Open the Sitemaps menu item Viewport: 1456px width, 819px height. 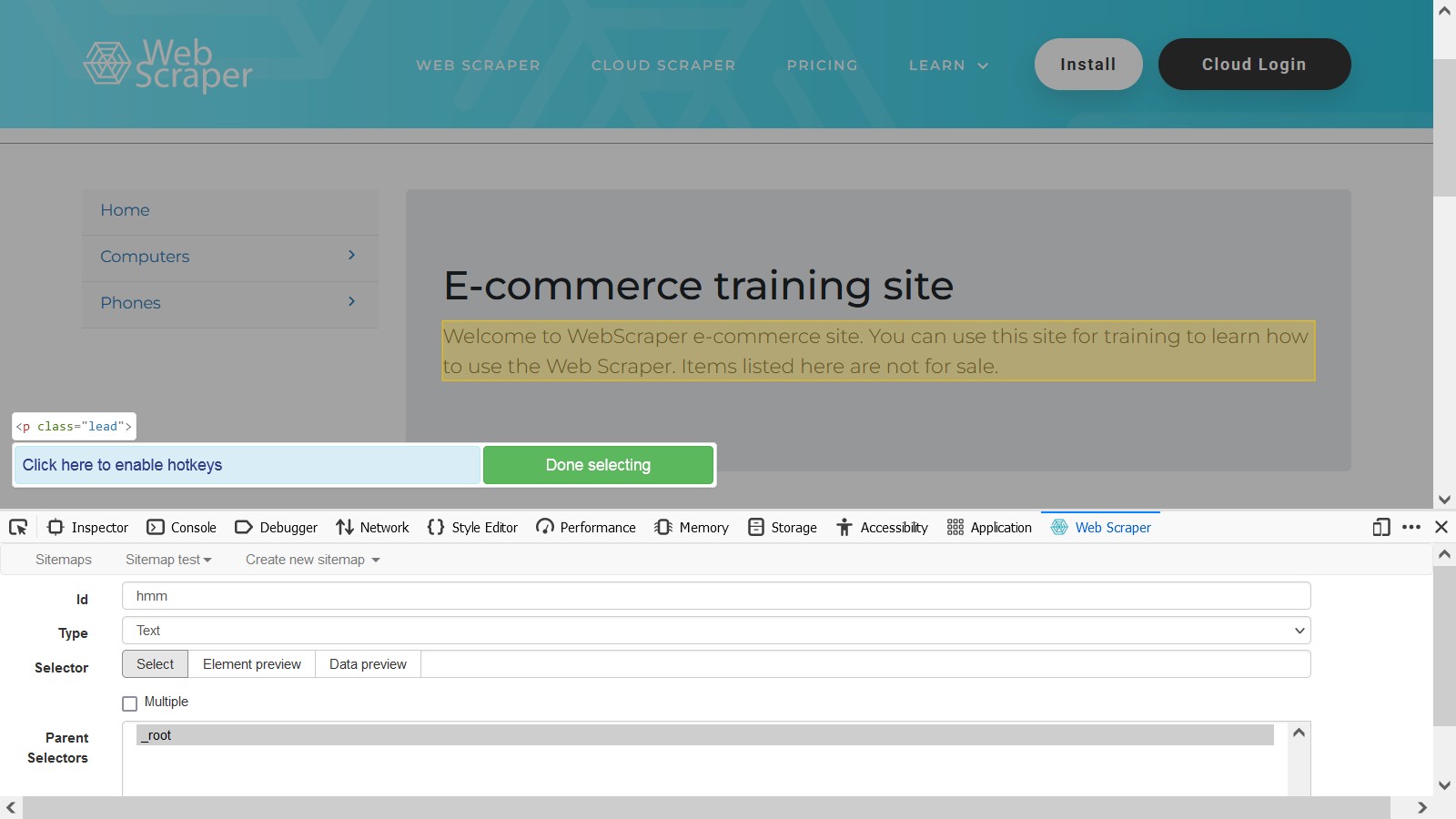coord(64,560)
